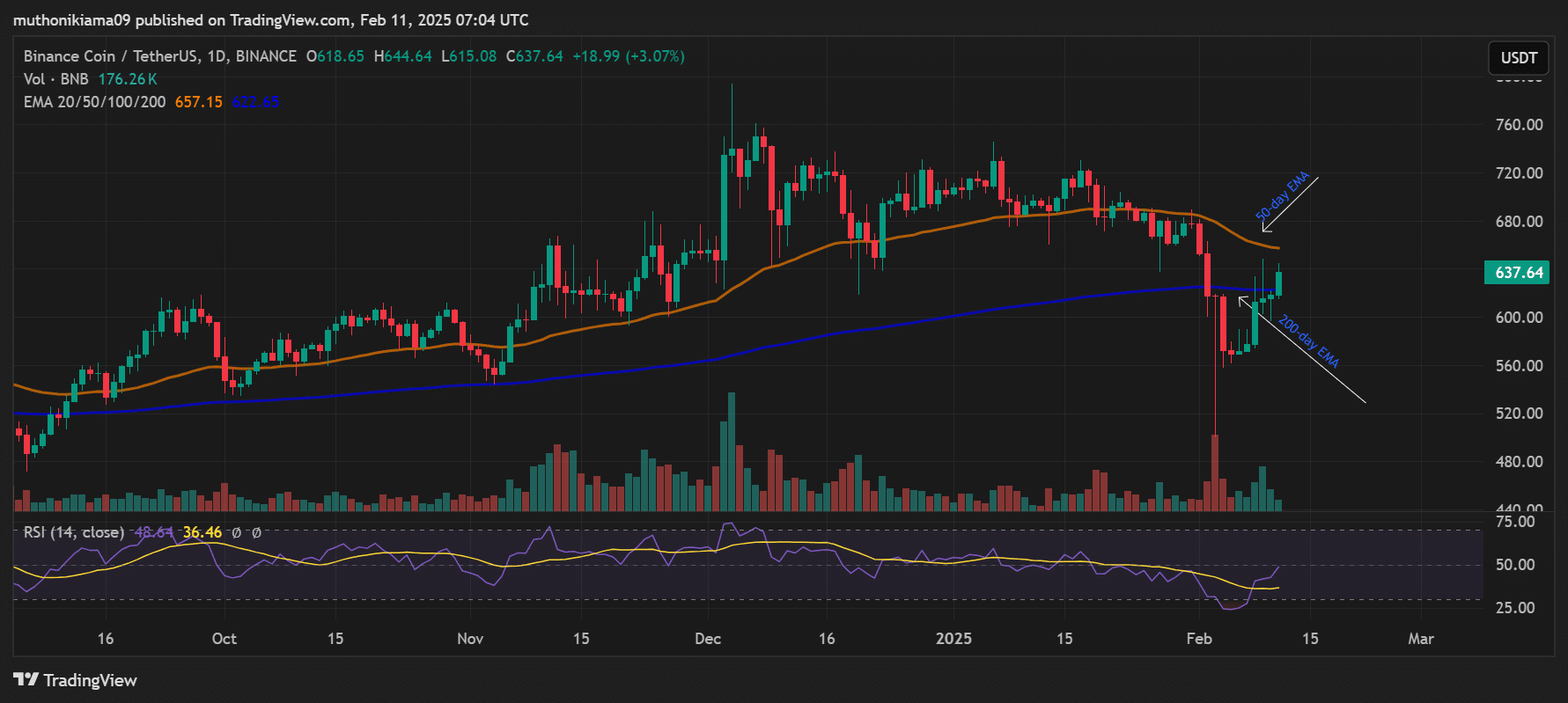Select the 200-day EMA annotation text
The image size is (1568, 703).
click(1308, 341)
